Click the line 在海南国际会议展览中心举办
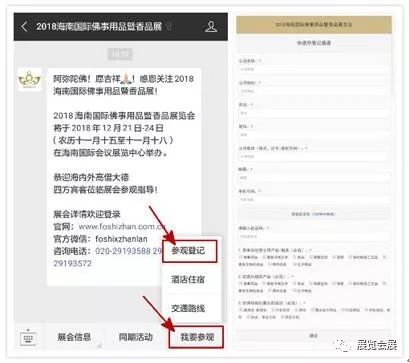 coord(111,153)
